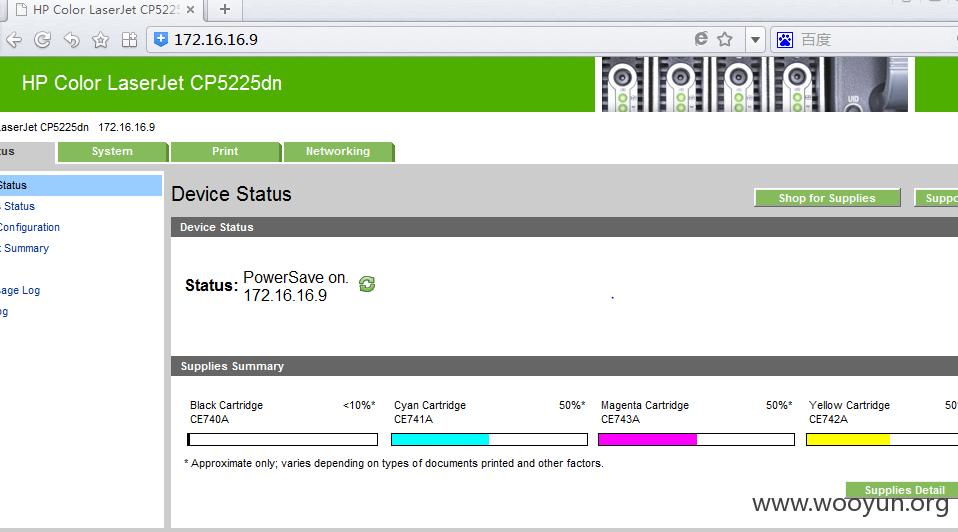Reload the page with refresh icon
Screen dimensions: 958x532
click(42, 40)
